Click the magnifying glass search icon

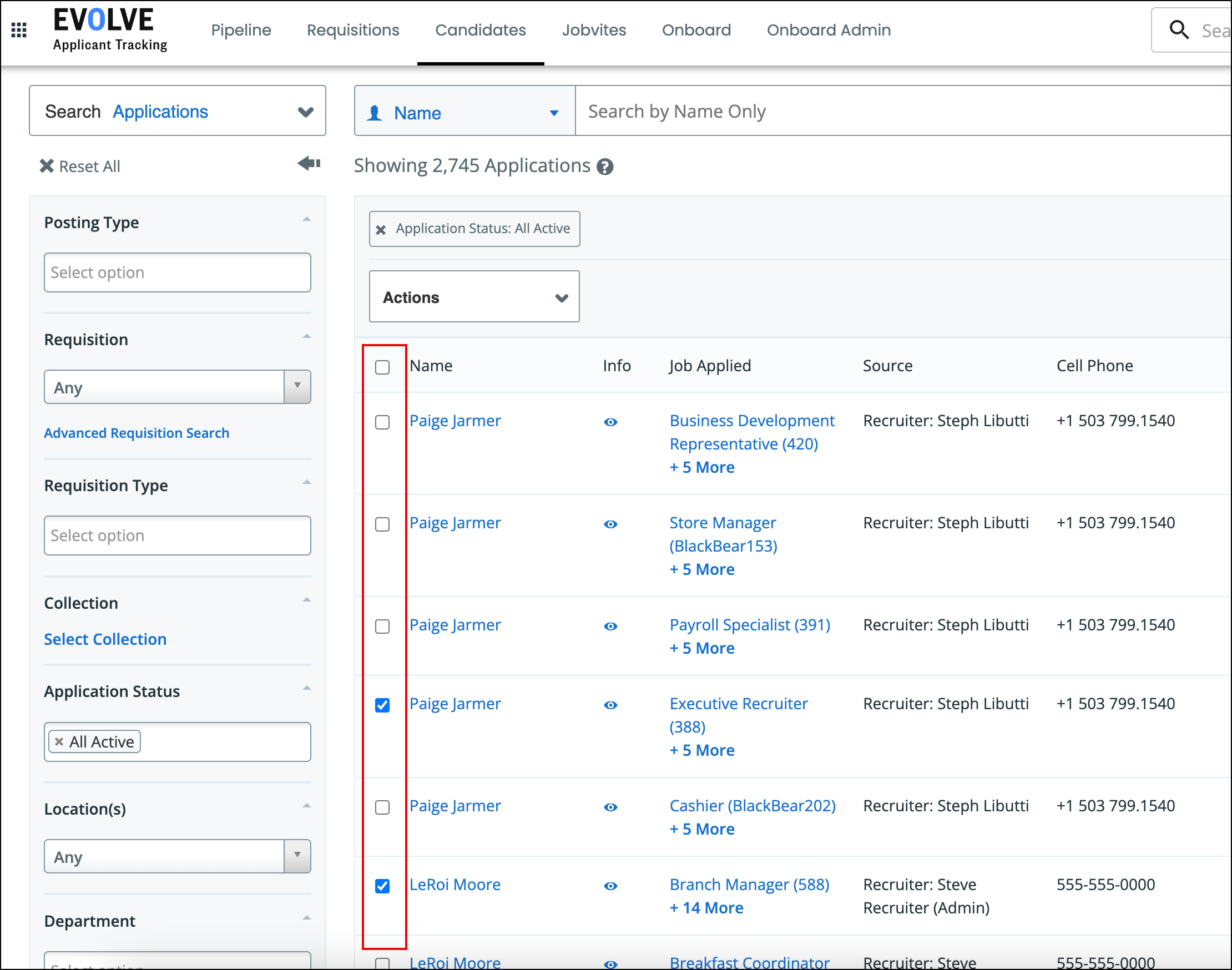1179,29
